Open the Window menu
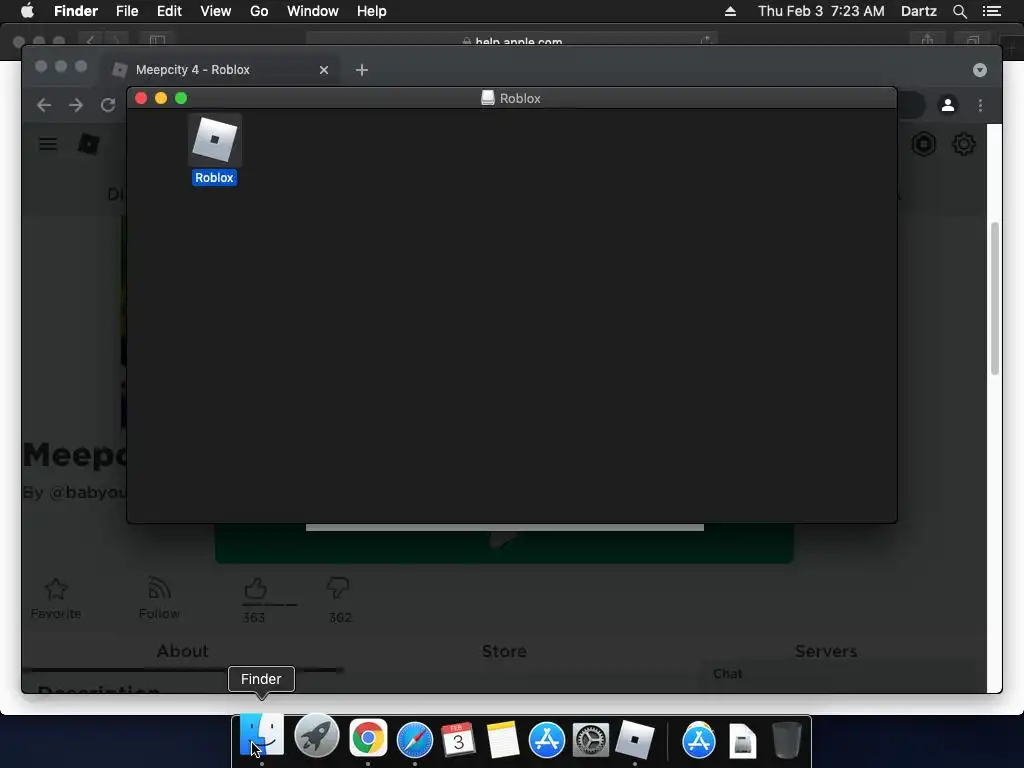 coord(313,11)
